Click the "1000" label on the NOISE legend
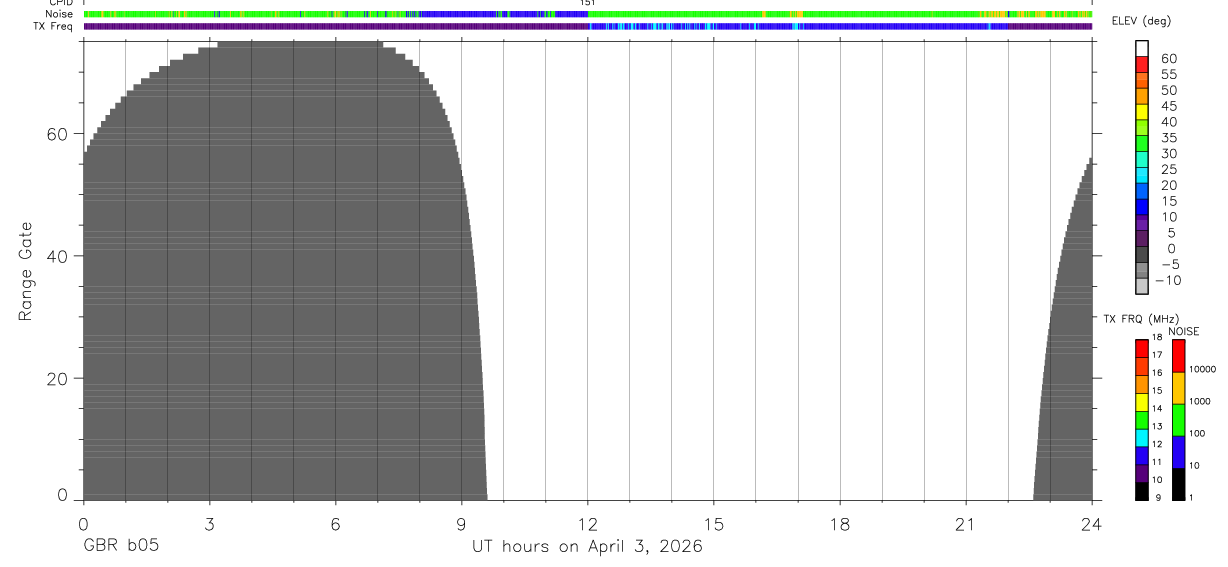The image size is (1228, 567). click(x=1200, y=401)
